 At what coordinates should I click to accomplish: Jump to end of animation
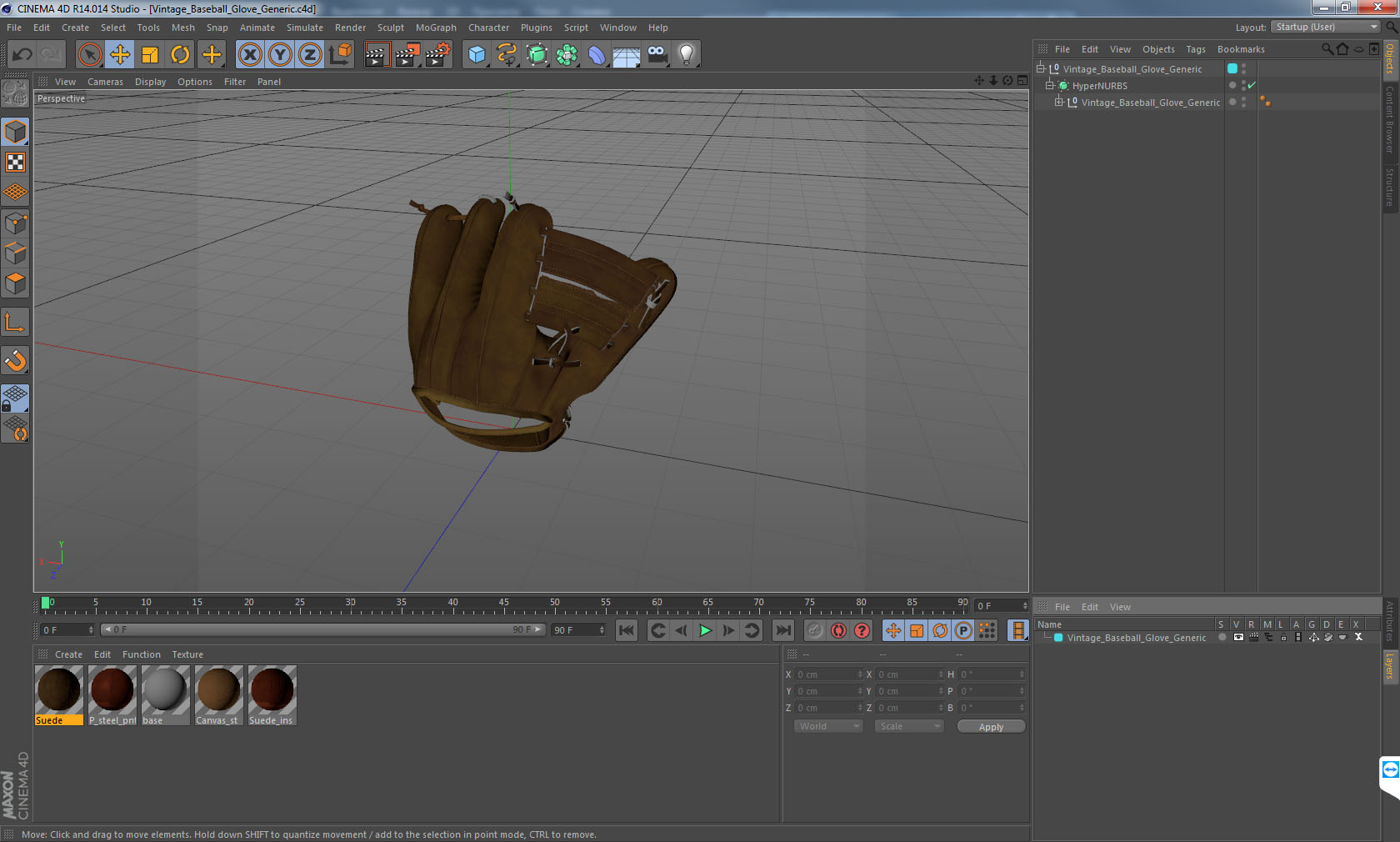tap(783, 630)
